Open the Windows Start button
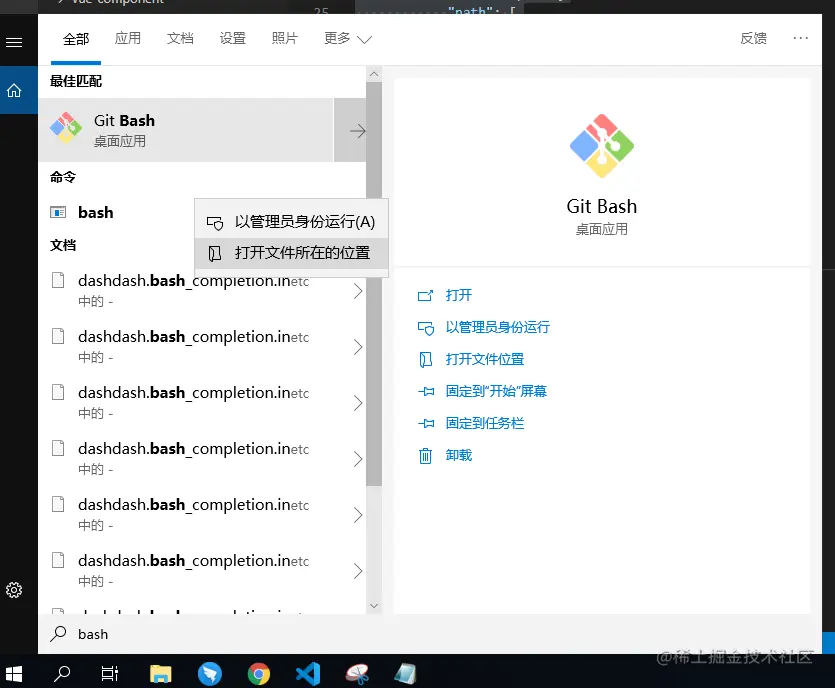835x688 pixels. [13, 674]
